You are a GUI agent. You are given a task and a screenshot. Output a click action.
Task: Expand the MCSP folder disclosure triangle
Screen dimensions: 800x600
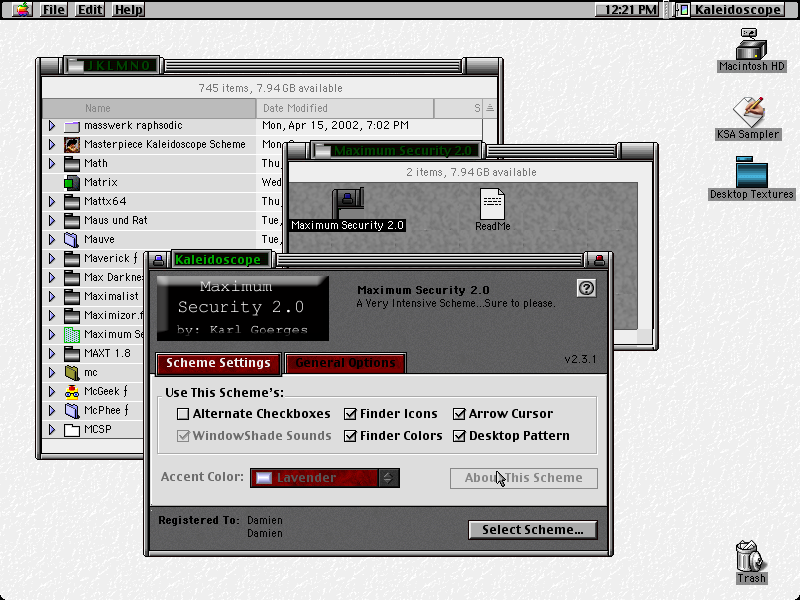52,430
